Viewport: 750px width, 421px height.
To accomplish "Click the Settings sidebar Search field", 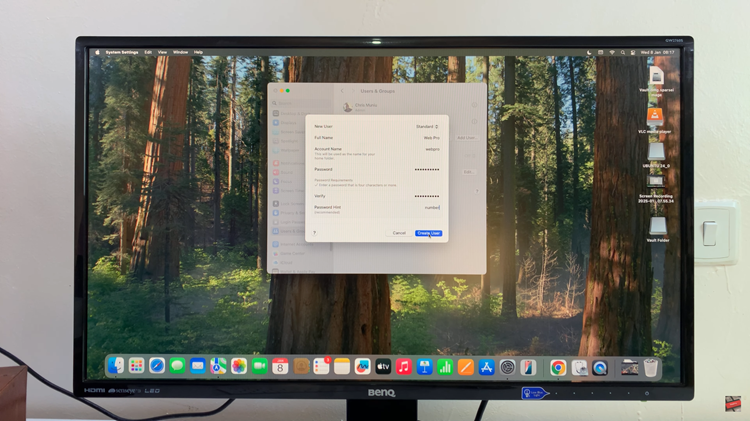I will (301, 103).
